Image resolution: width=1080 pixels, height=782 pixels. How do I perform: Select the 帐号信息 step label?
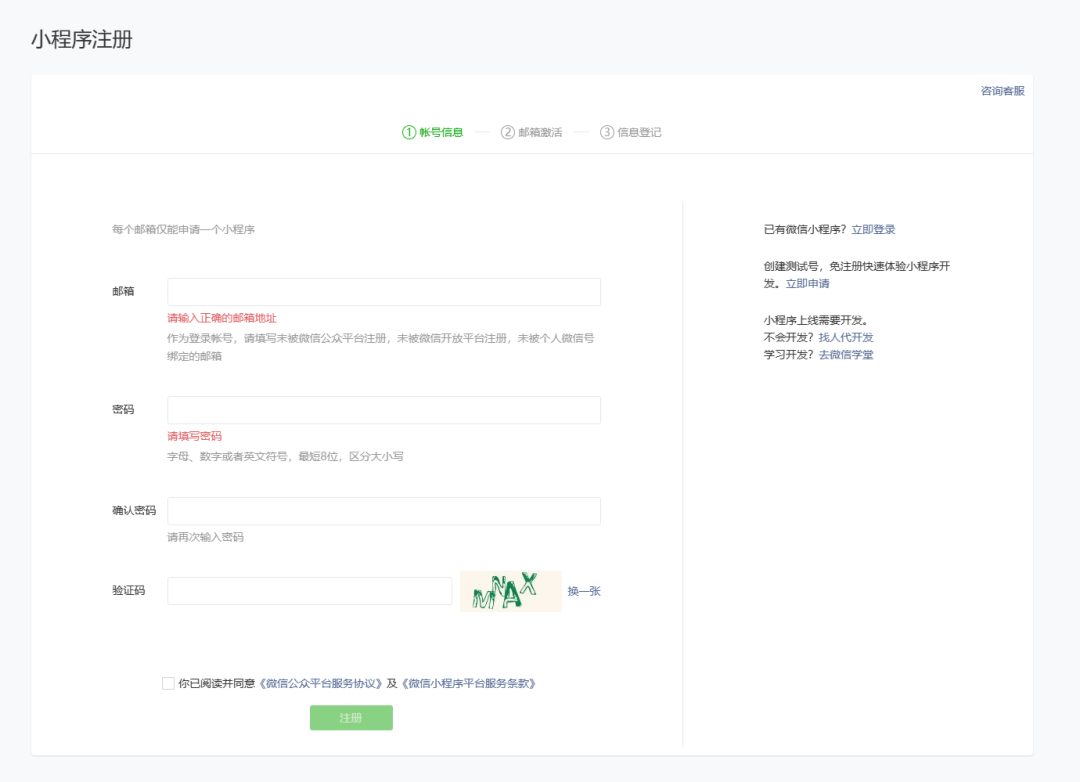(x=442, y=131)
